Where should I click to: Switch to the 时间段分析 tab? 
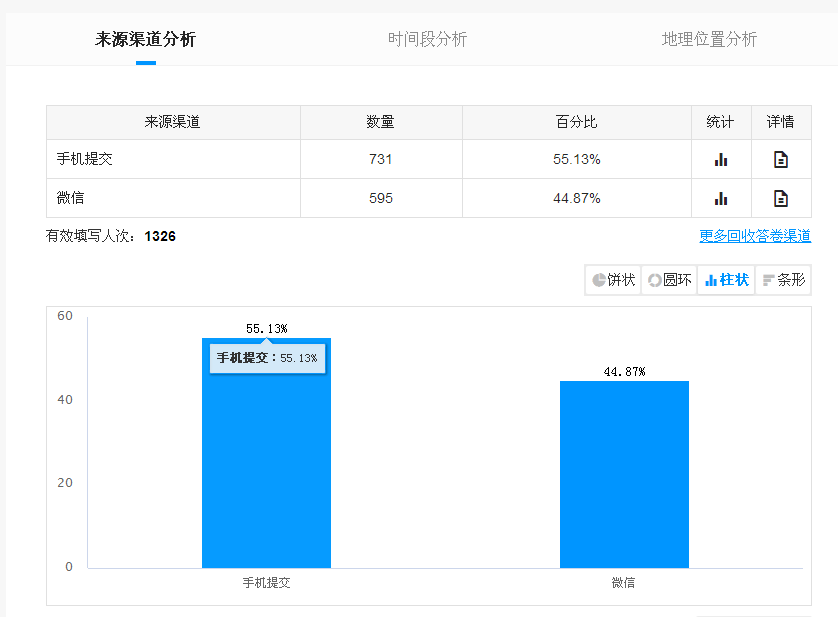(427, 39)
